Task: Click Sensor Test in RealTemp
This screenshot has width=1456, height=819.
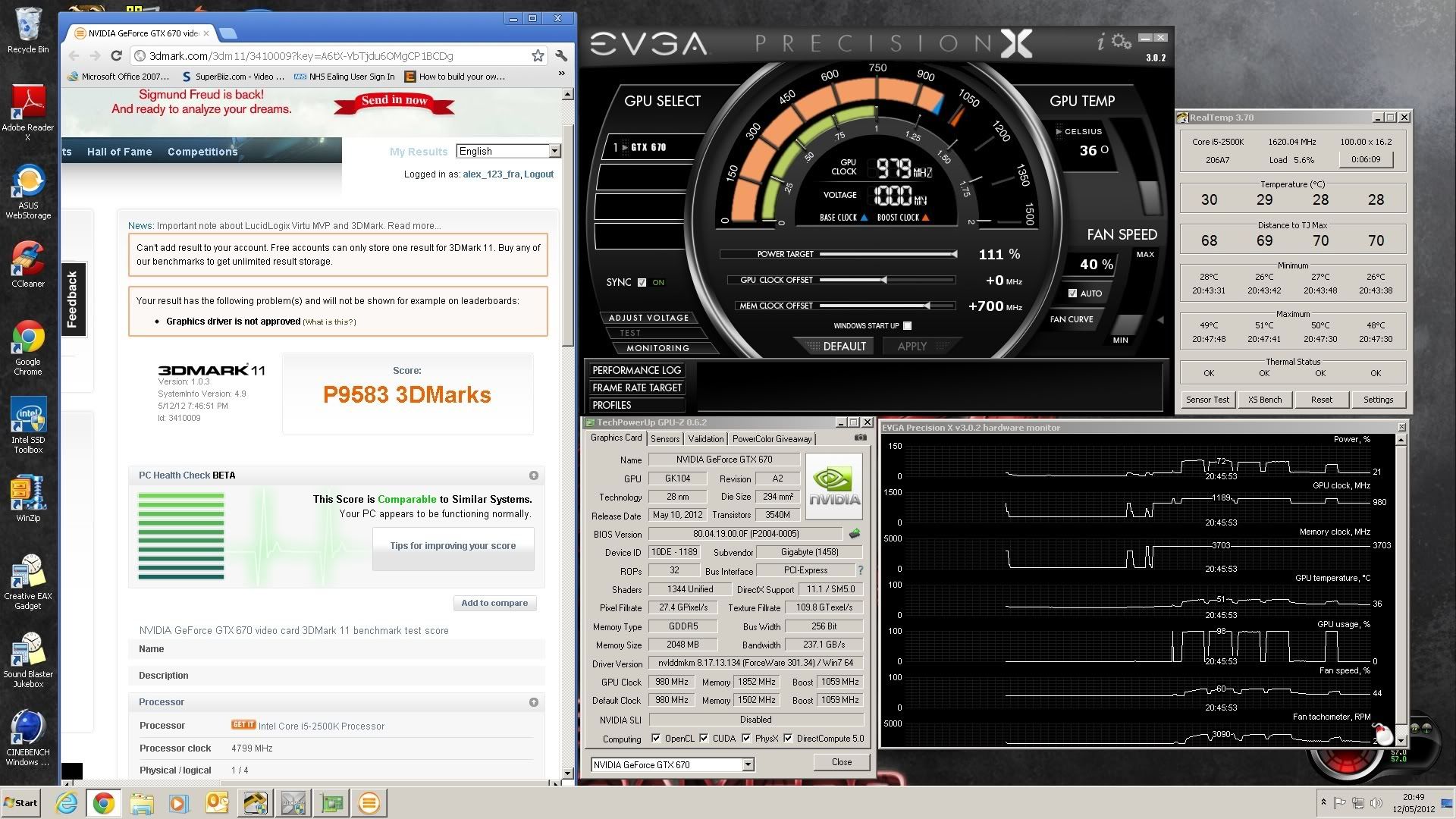Action: (x=1207, y=400)
